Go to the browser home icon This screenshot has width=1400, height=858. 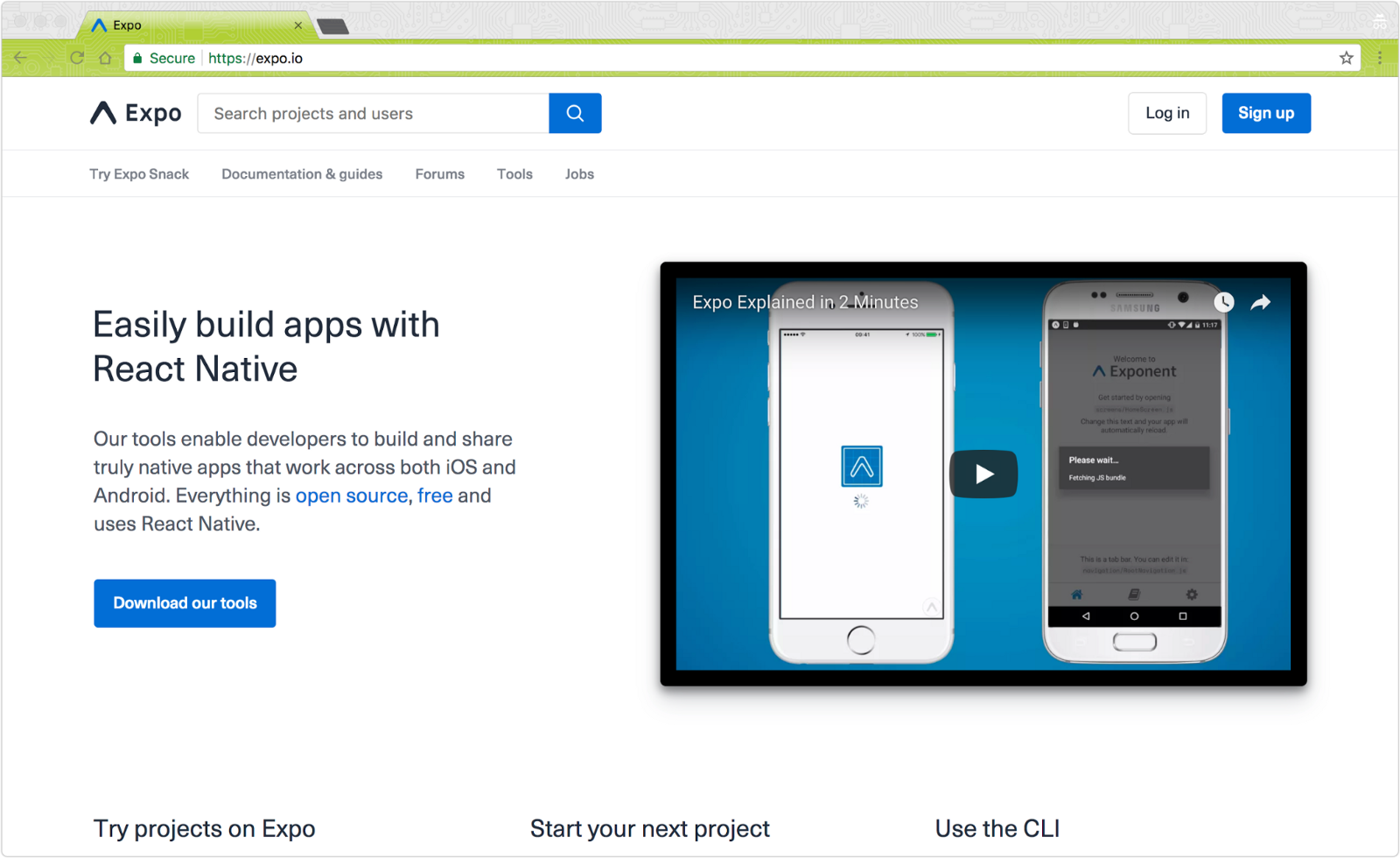[x=105, y=58]
